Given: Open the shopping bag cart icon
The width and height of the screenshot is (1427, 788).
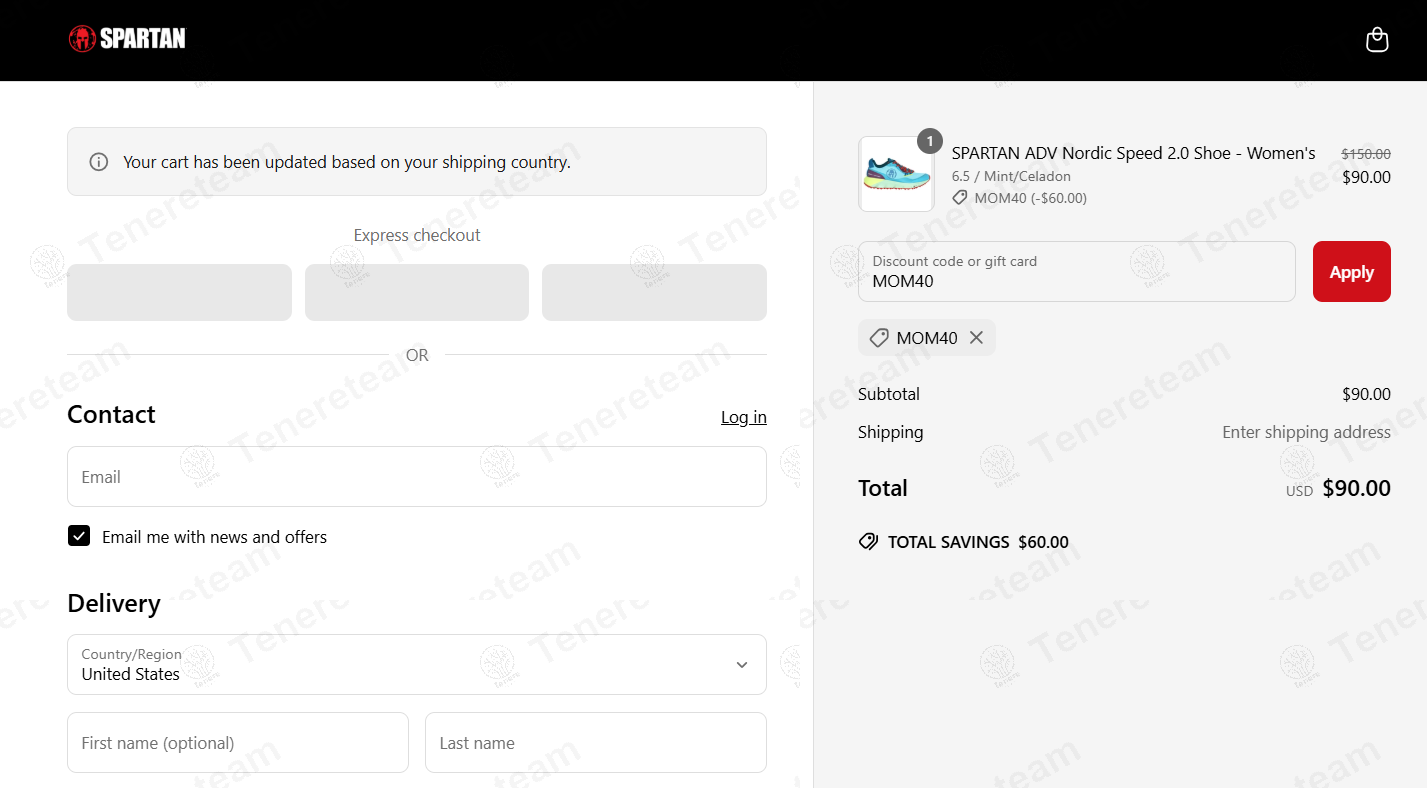Looking at the screenshot, I should [x=1377, y=40].
